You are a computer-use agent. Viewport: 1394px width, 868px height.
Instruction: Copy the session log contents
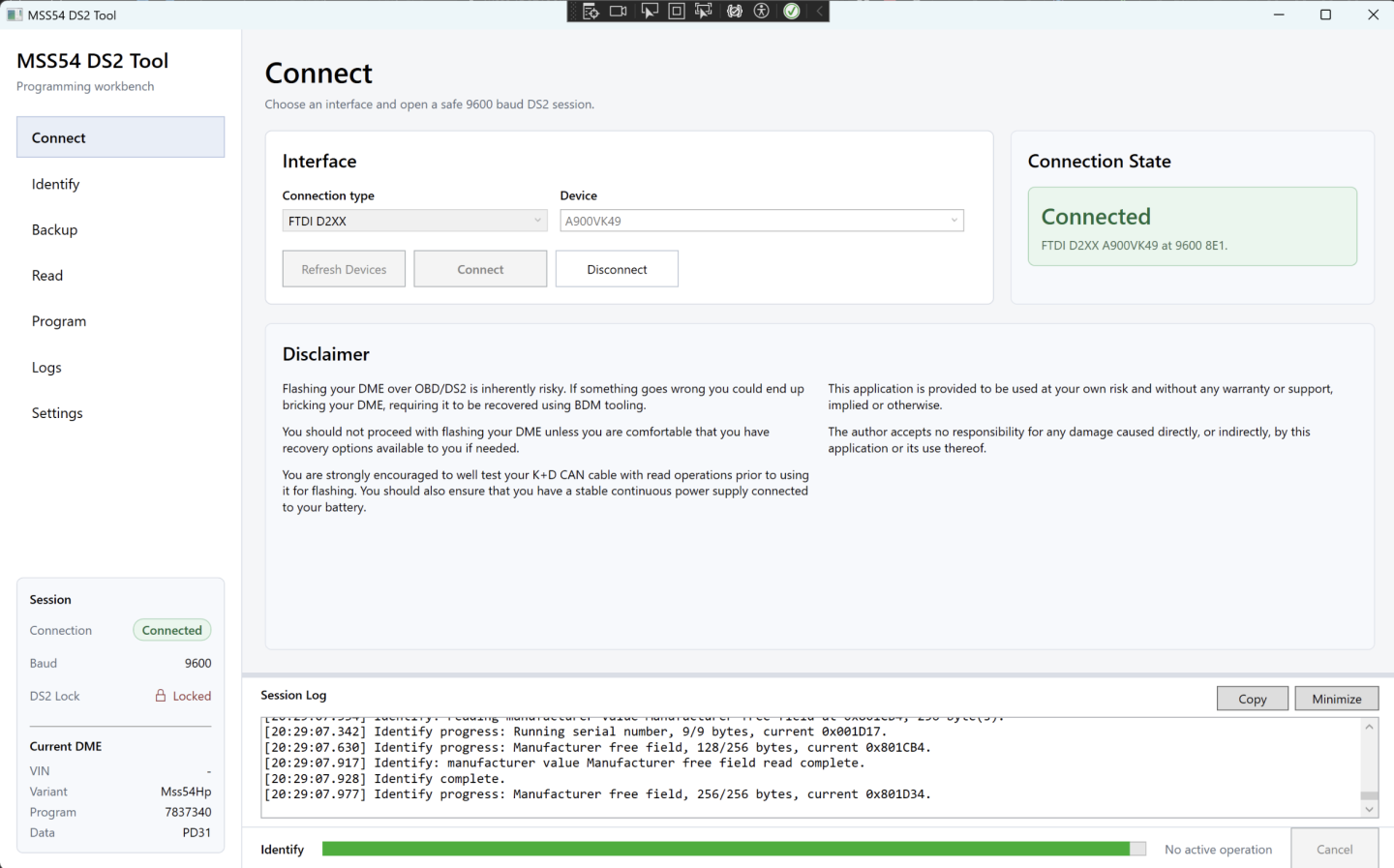(1252, 699)
